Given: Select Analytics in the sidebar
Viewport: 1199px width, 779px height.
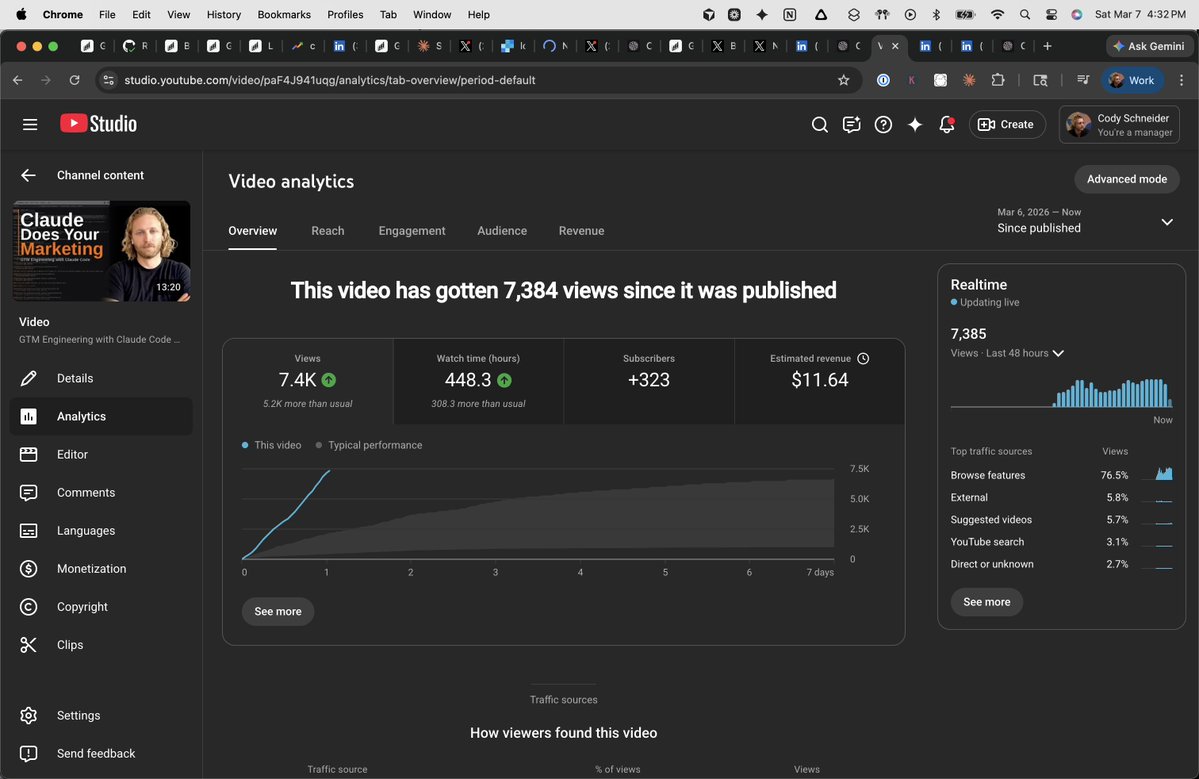Looking at the screenshot, I should [101, 417].
